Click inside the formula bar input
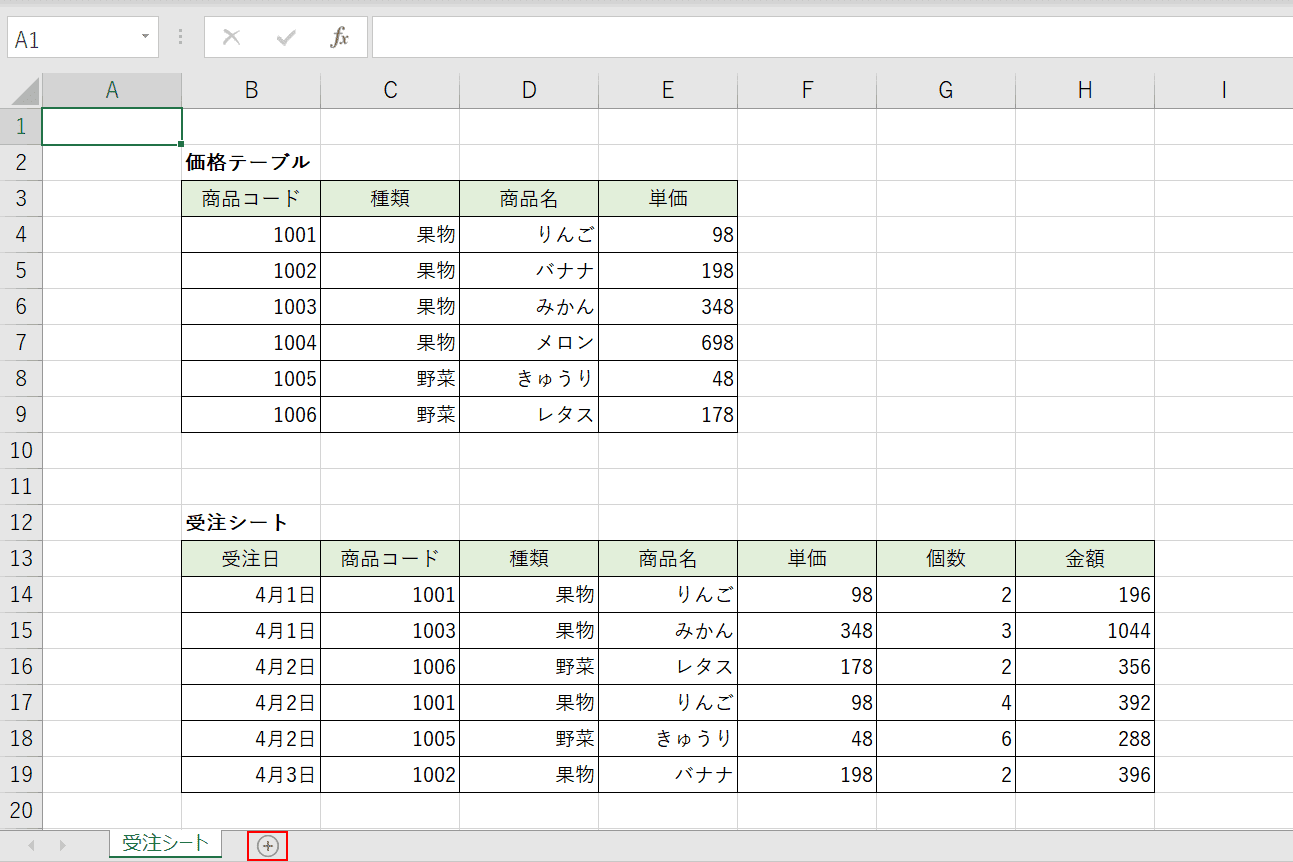Viewport: 1293px width, 862px height. (832, 37)
